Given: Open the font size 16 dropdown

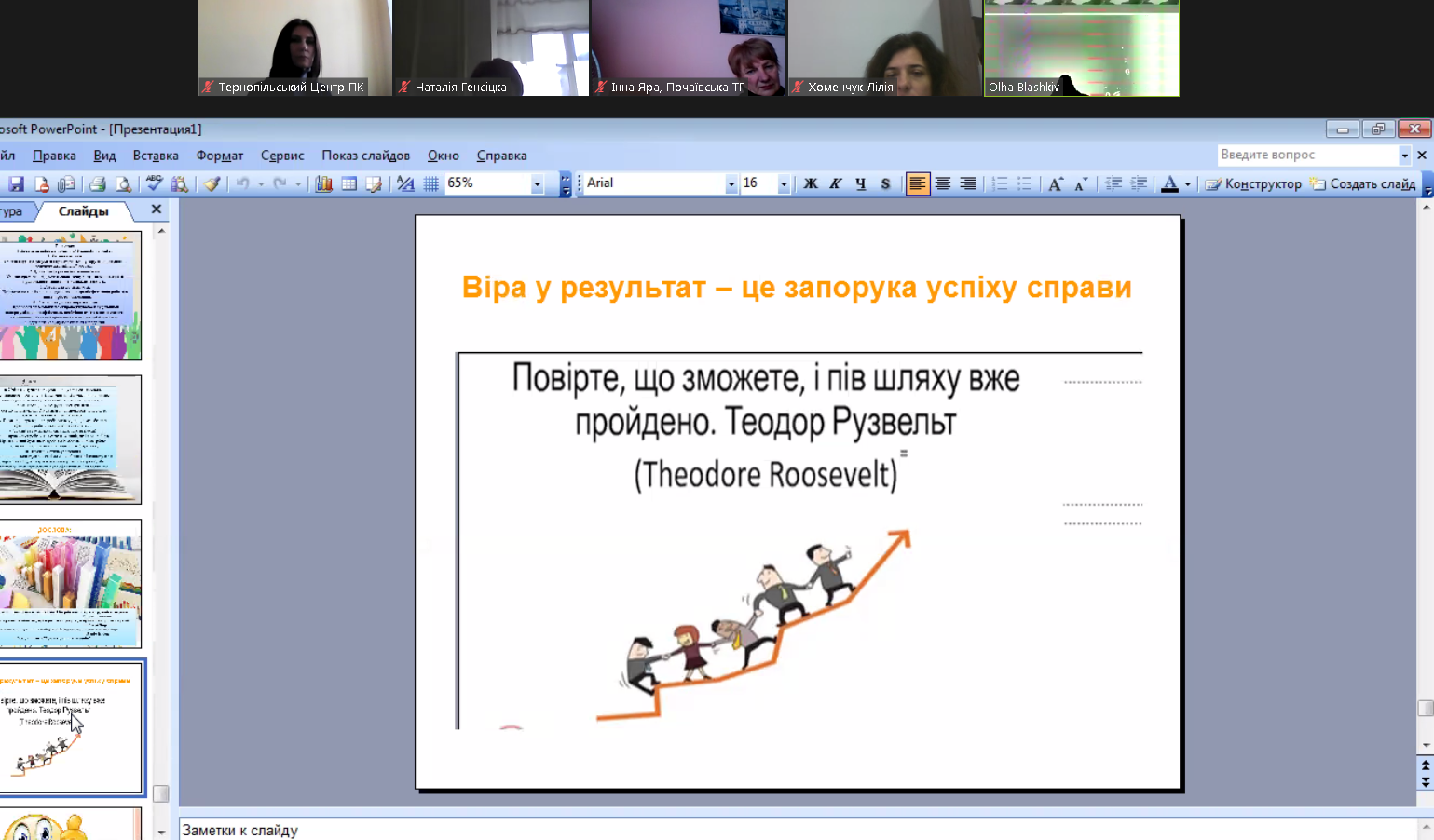Looking at the screenshot, I should (x=784, y=183).
